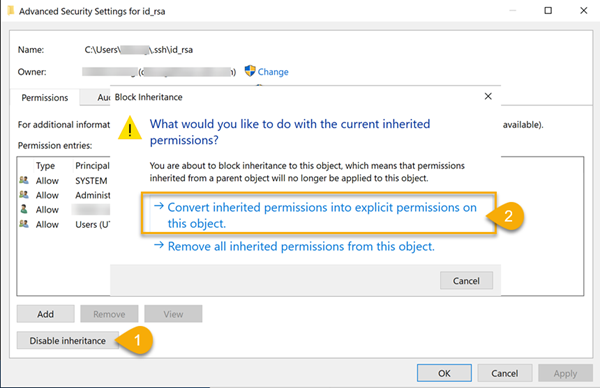Close the Block Inheritance dialog
600x389 pixels.
tap(488, 96)
